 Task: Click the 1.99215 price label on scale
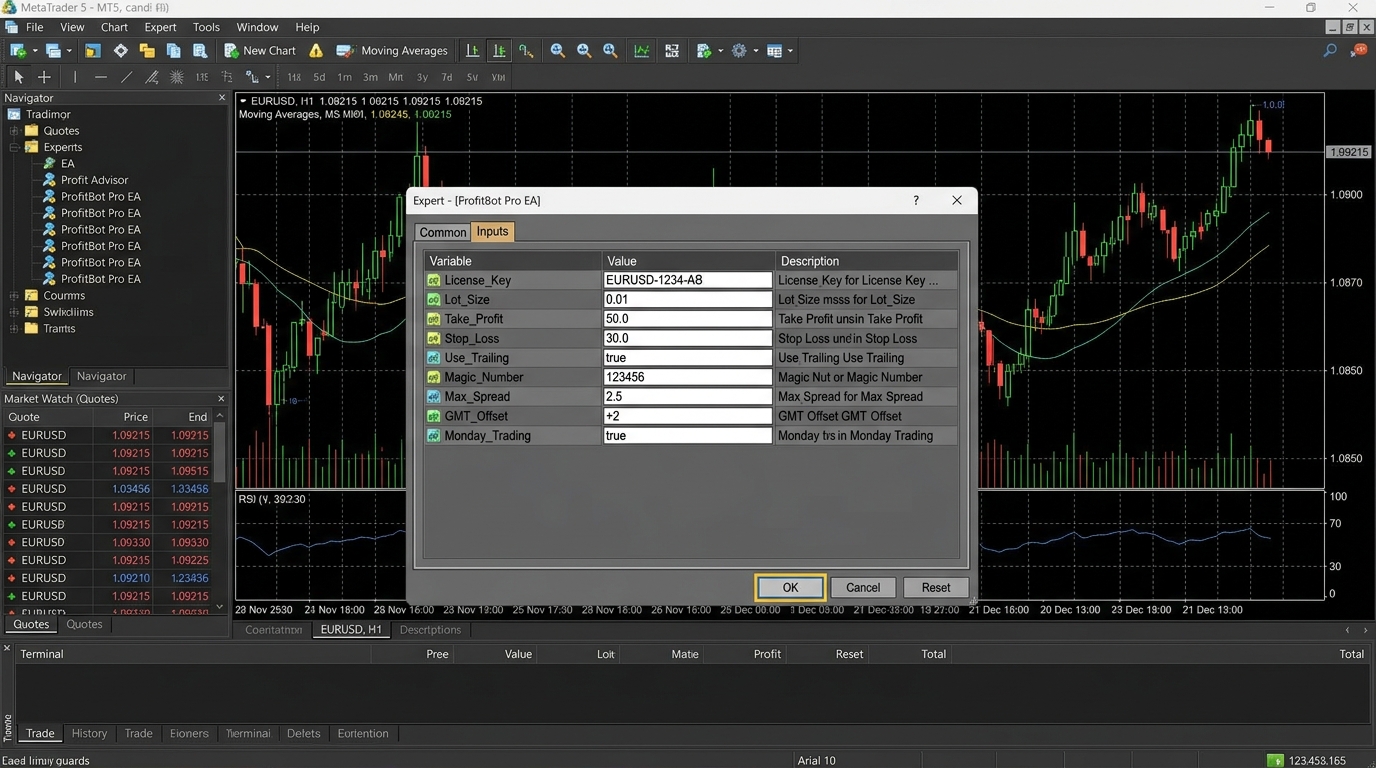click(x=1348, y=152)
